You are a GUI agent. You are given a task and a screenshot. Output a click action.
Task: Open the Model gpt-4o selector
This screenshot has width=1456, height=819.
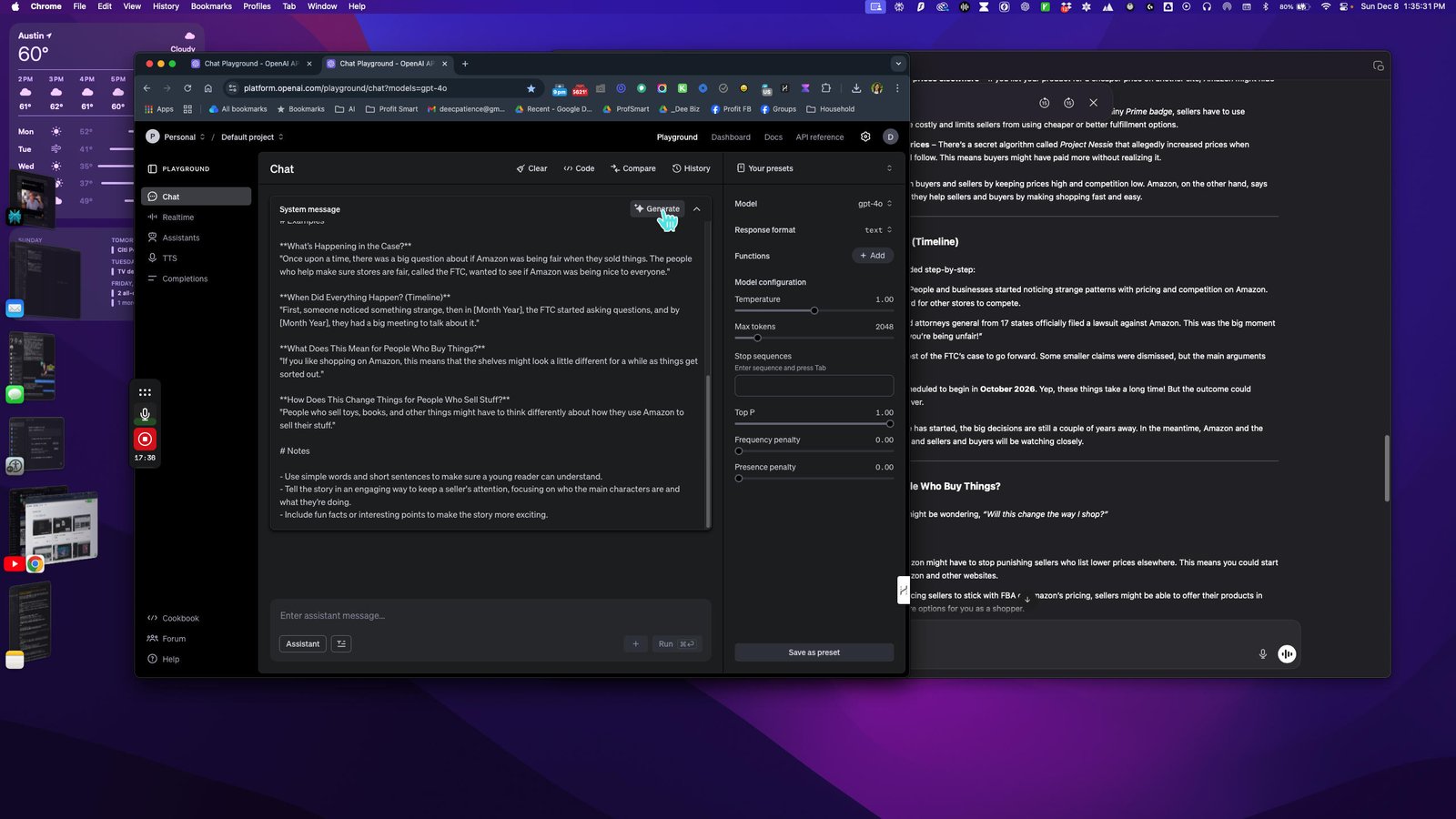point(875,204)
